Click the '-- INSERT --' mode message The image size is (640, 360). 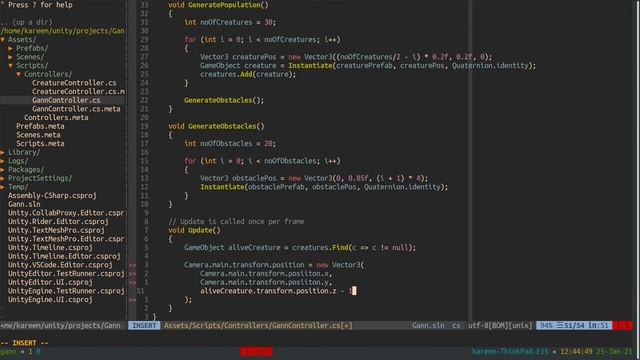[24, 343]
